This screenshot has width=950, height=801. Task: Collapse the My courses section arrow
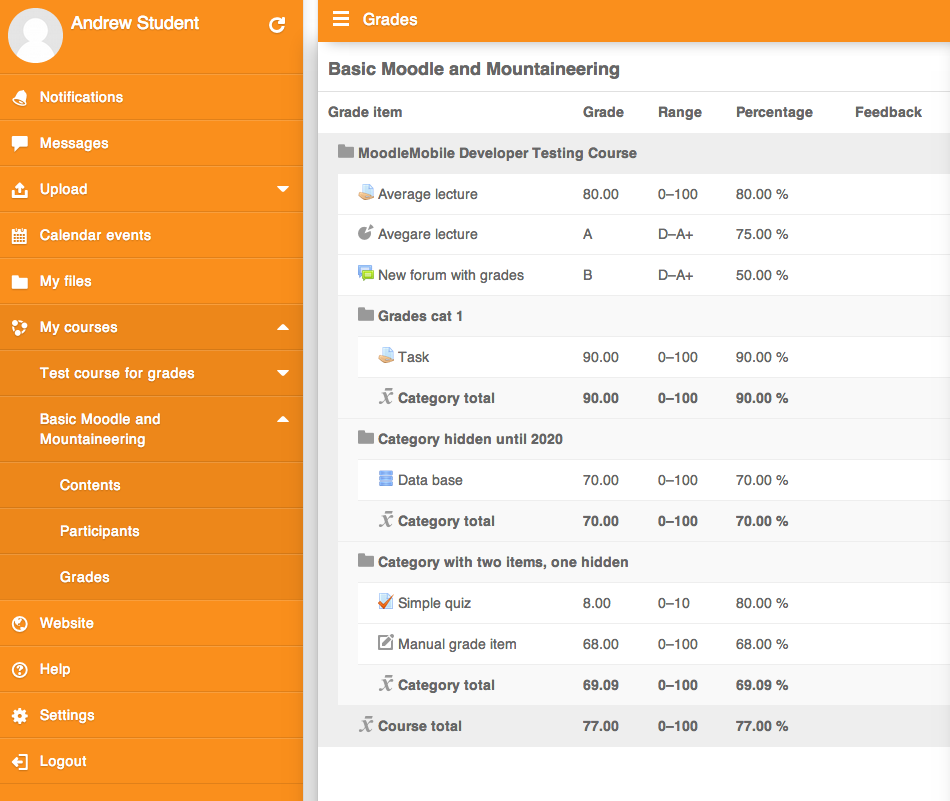(x=283, y=327)
